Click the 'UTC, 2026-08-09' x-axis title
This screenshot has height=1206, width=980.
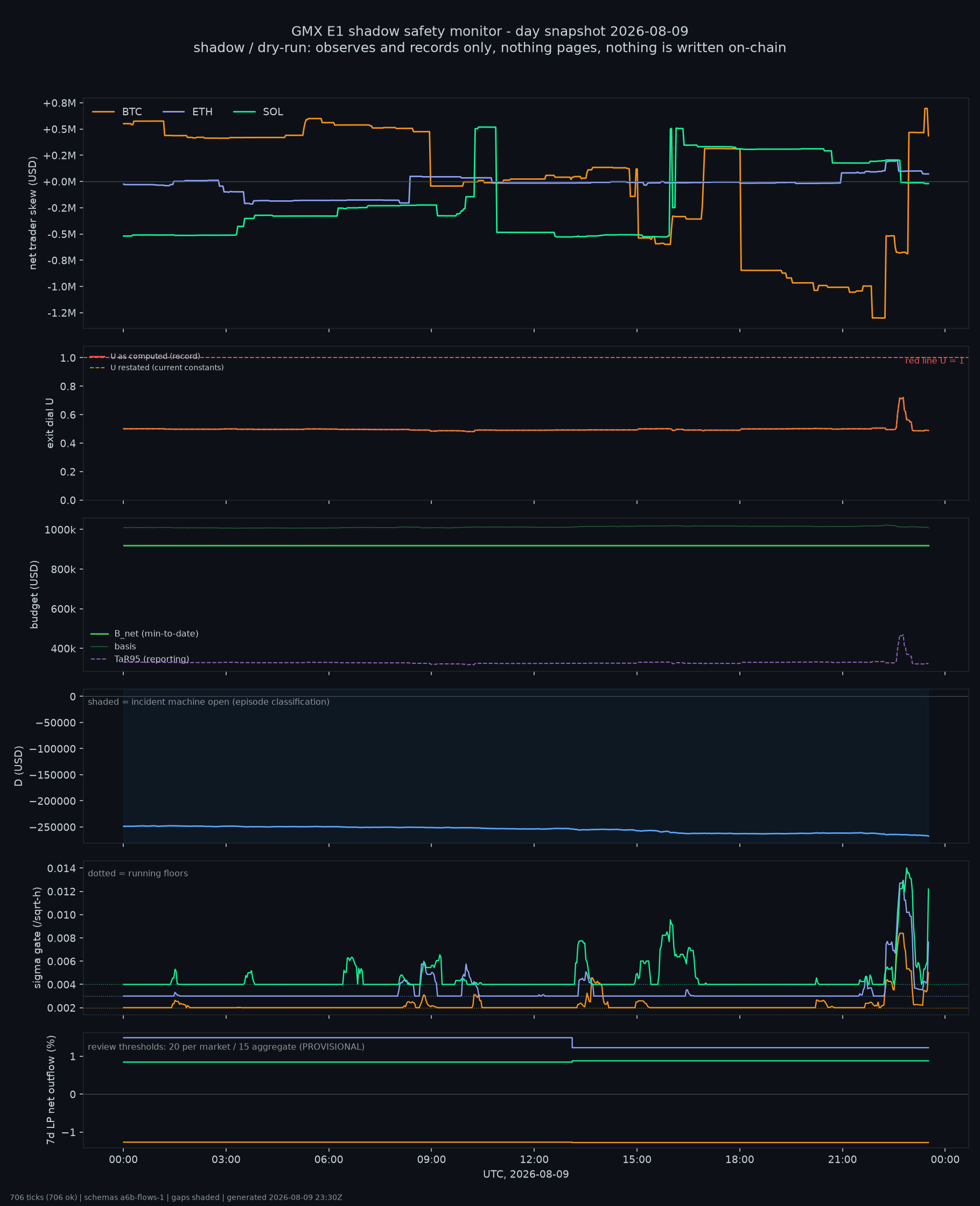click(526, 1174)
